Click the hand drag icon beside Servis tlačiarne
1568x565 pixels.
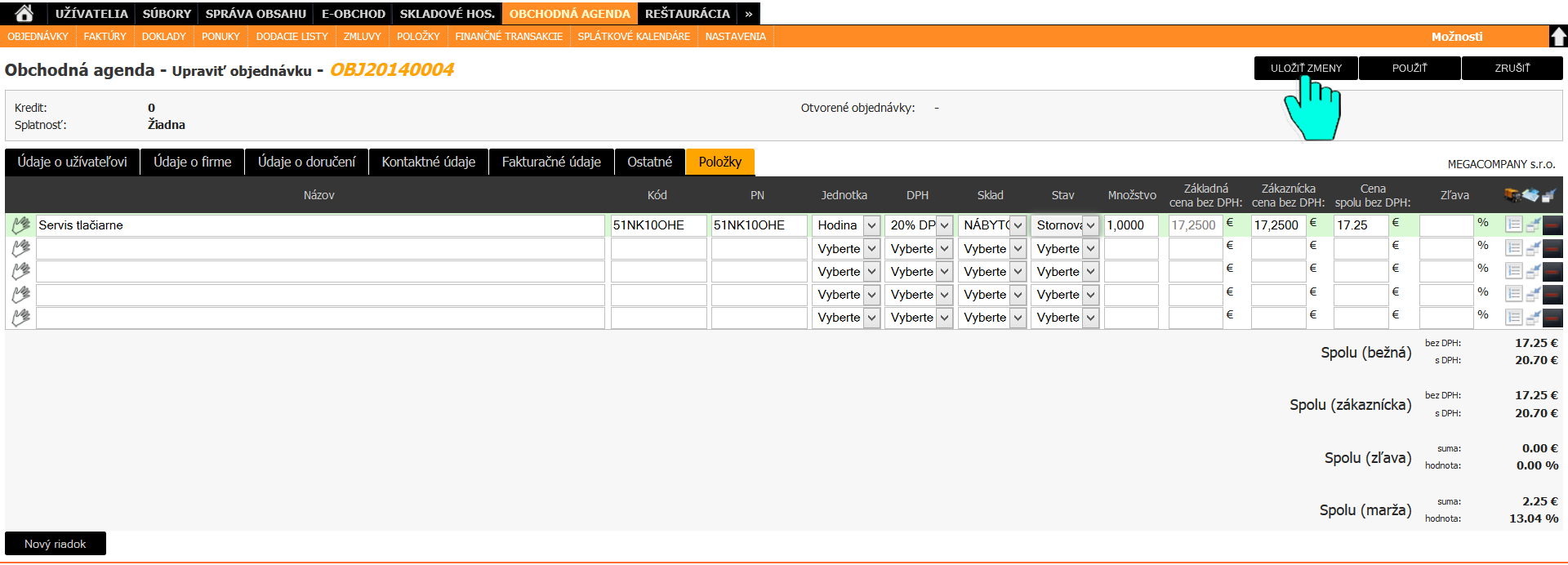click(21, 225)
